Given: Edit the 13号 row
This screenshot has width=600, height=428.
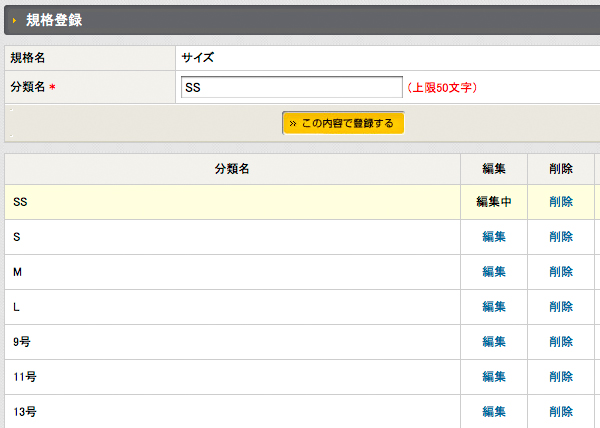Looking at the screenshot, I should tap(494, 412).
